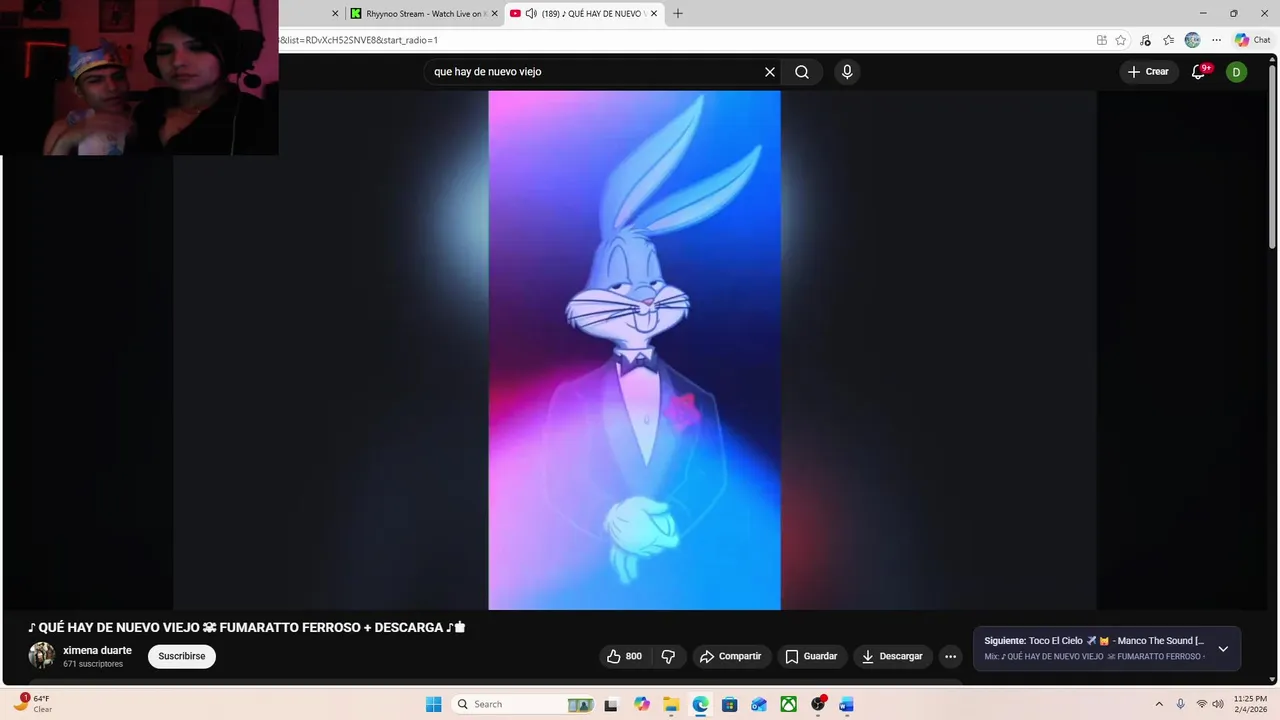This screenshot has width=1280, height=720.
Task: Show hidden system tray icons chevron
Action: [x=1159, y=704]
